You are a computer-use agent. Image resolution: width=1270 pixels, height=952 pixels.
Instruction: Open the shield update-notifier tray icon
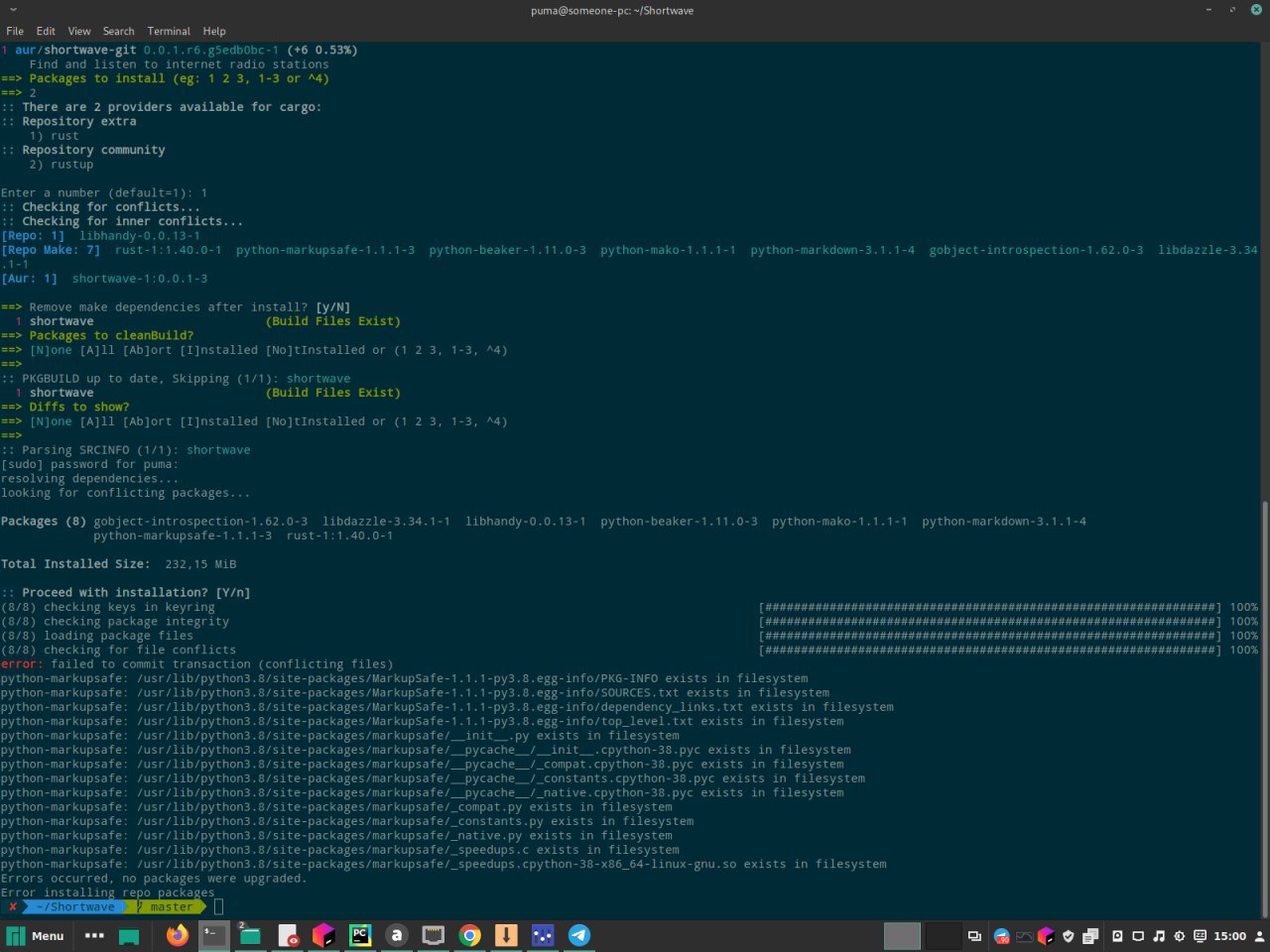(x=1069, y=936)
